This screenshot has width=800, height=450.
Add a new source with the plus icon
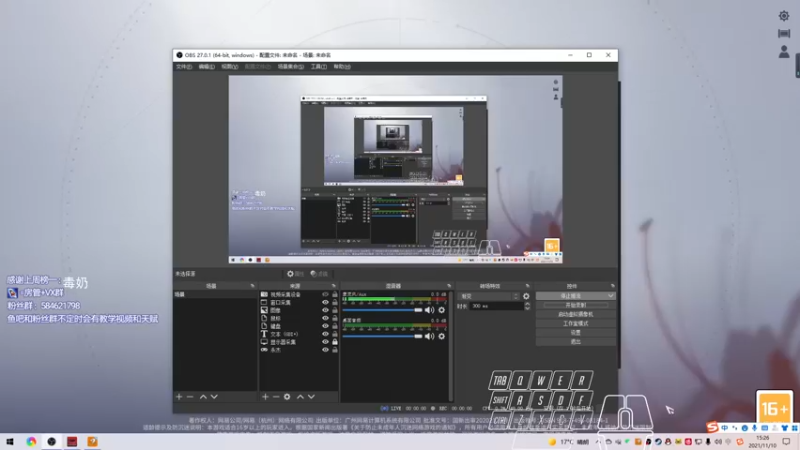tap(265, 396)
